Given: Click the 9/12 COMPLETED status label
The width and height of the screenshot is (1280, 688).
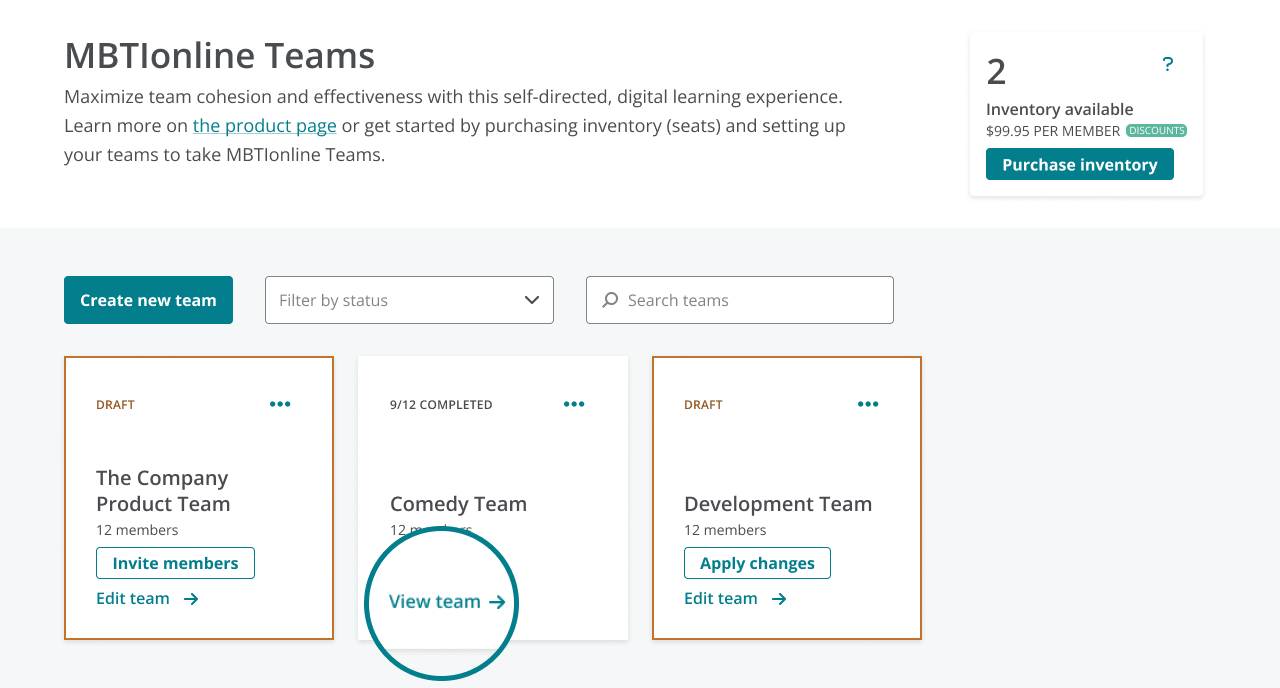Looking at the screenshot, I should (x=441, y=405).
